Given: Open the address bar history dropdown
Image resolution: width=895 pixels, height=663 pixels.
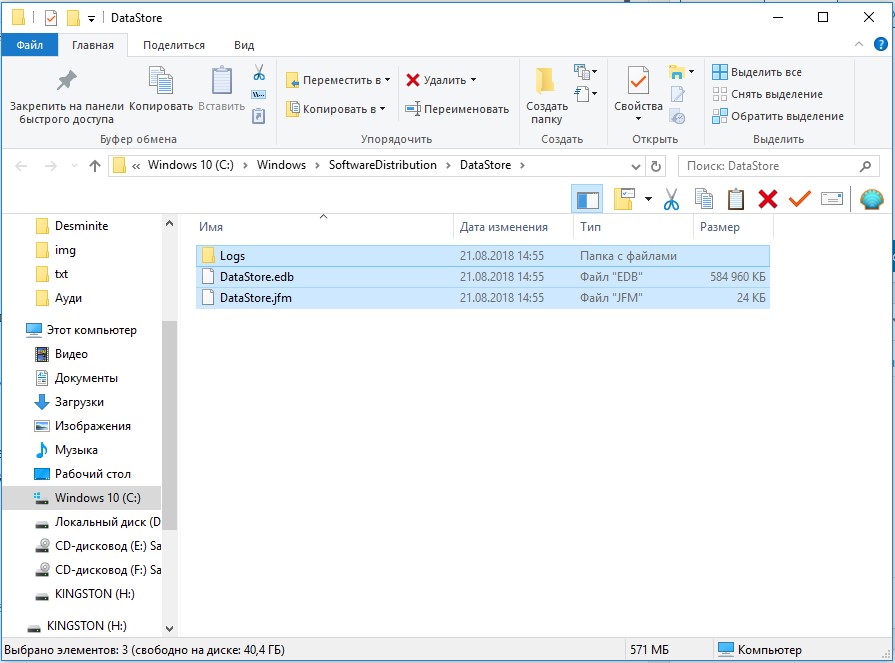Looking at the screenshot, I should 635,166.
